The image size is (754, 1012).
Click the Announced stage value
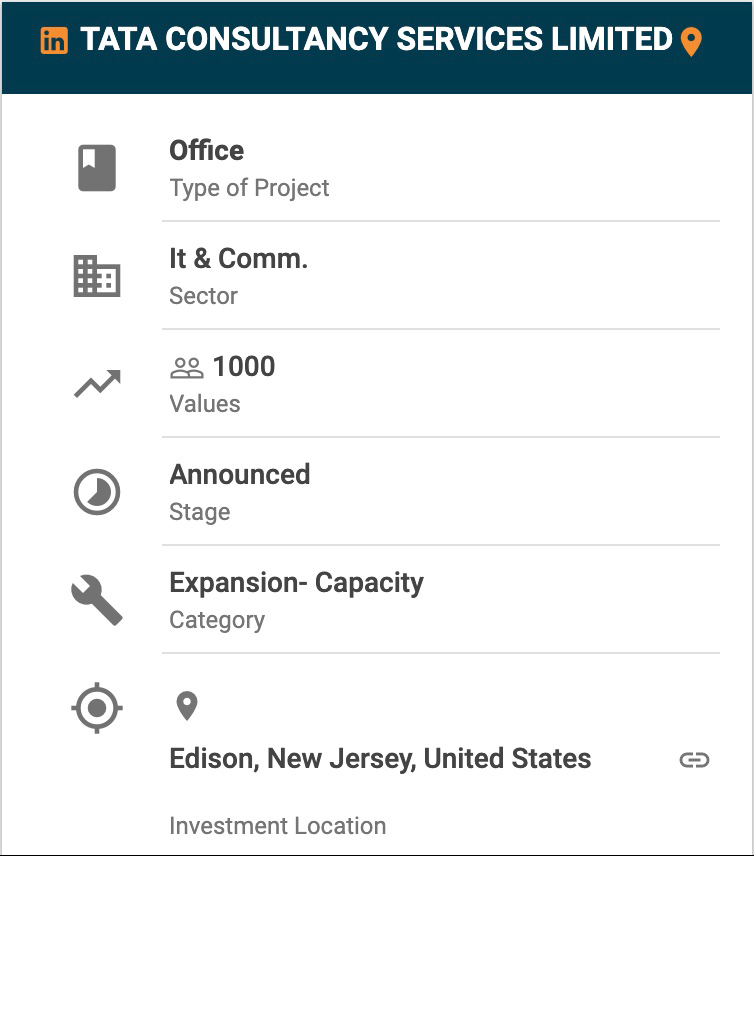pyautogui.click(x=240, y=475)
